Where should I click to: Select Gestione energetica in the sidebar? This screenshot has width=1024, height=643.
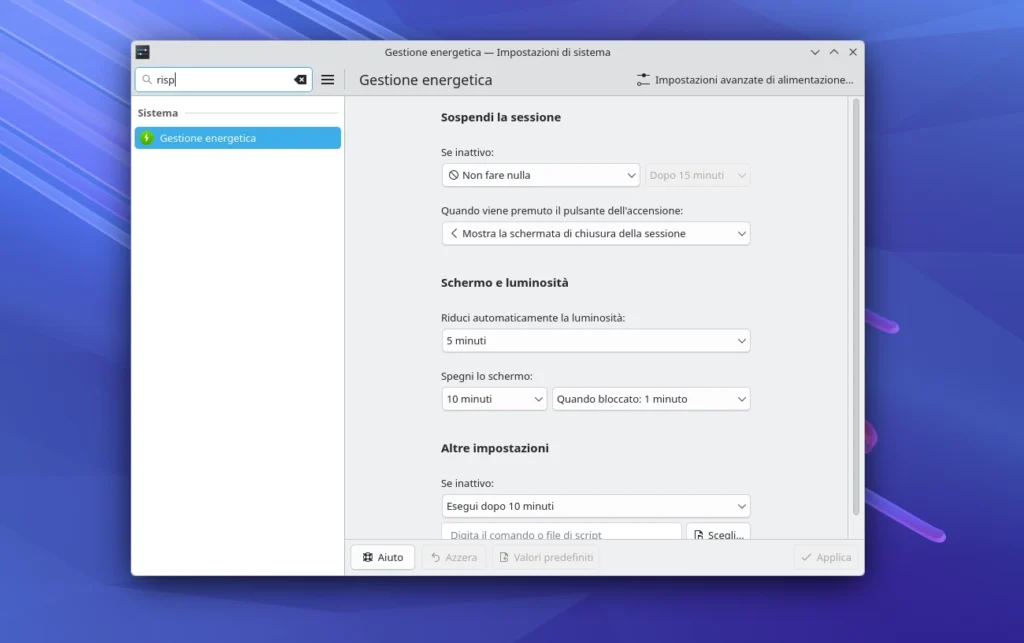237,137
